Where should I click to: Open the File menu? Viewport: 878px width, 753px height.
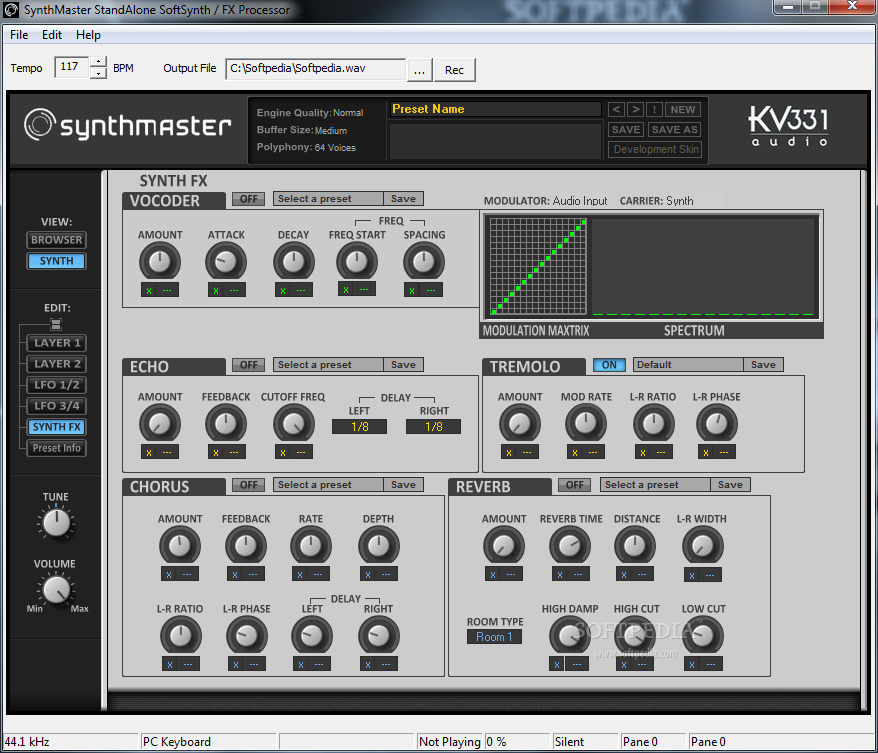(x=19, y=35)
